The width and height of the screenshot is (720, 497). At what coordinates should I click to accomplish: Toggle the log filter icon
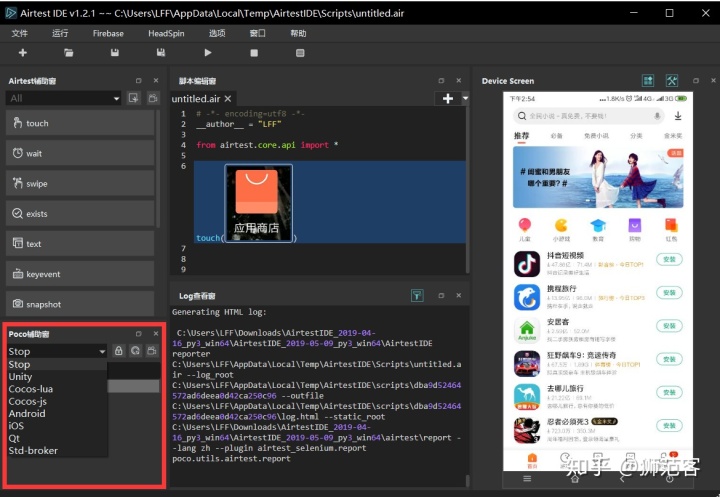pyautogui.click(x=417, y=295)
